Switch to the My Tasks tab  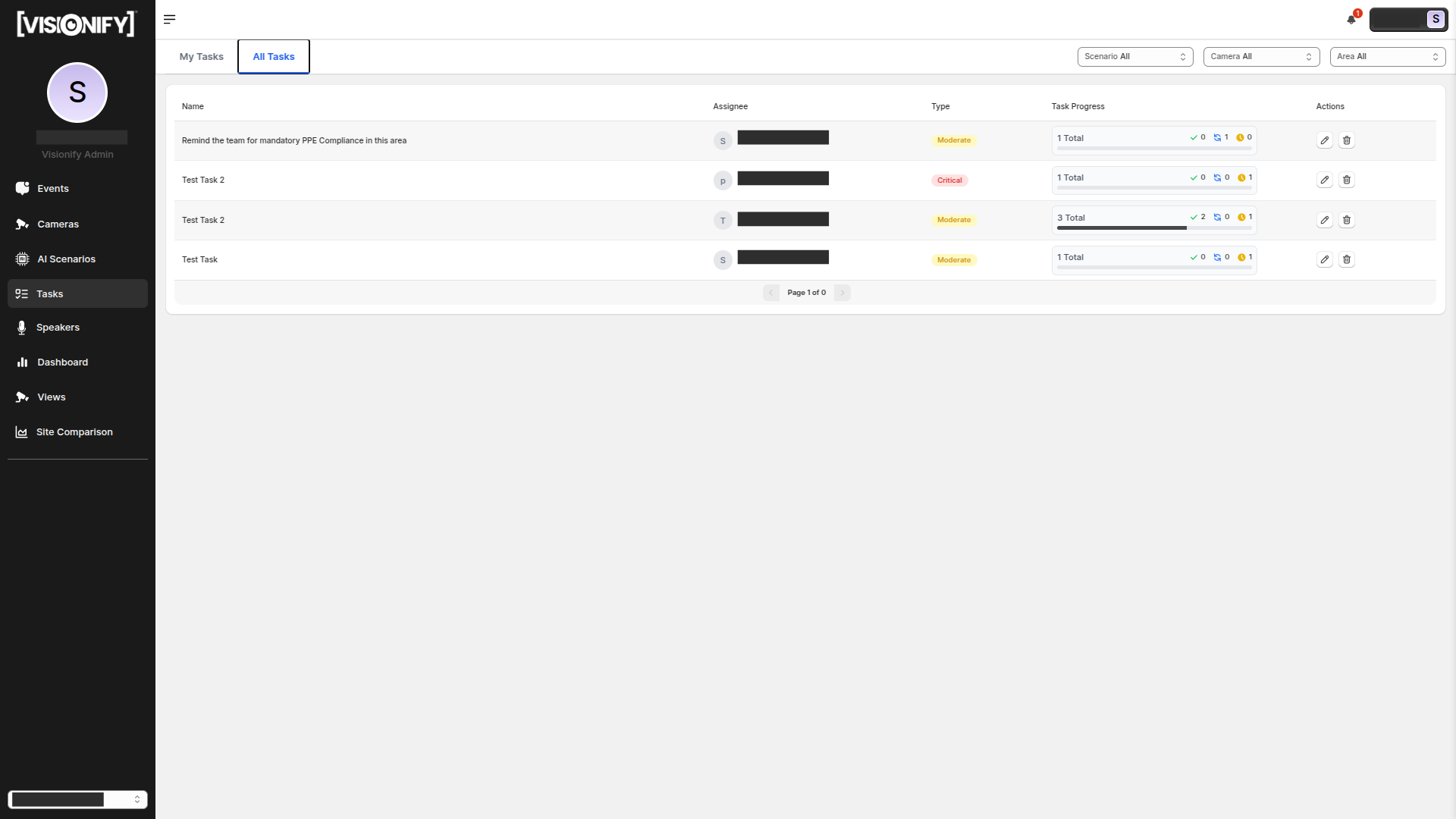pyautogui.click(x=202, y=57)
